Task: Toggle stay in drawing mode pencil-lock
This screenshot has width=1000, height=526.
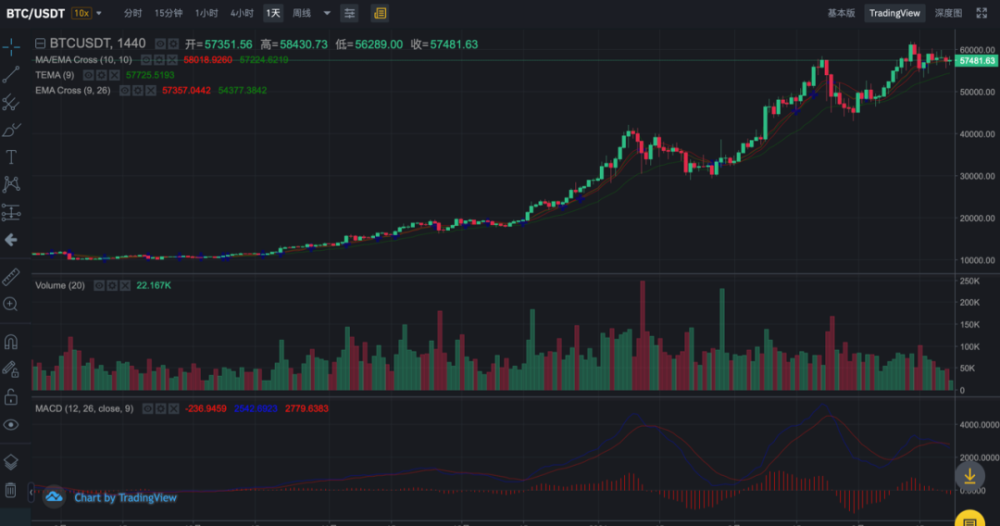Action: 11,369
